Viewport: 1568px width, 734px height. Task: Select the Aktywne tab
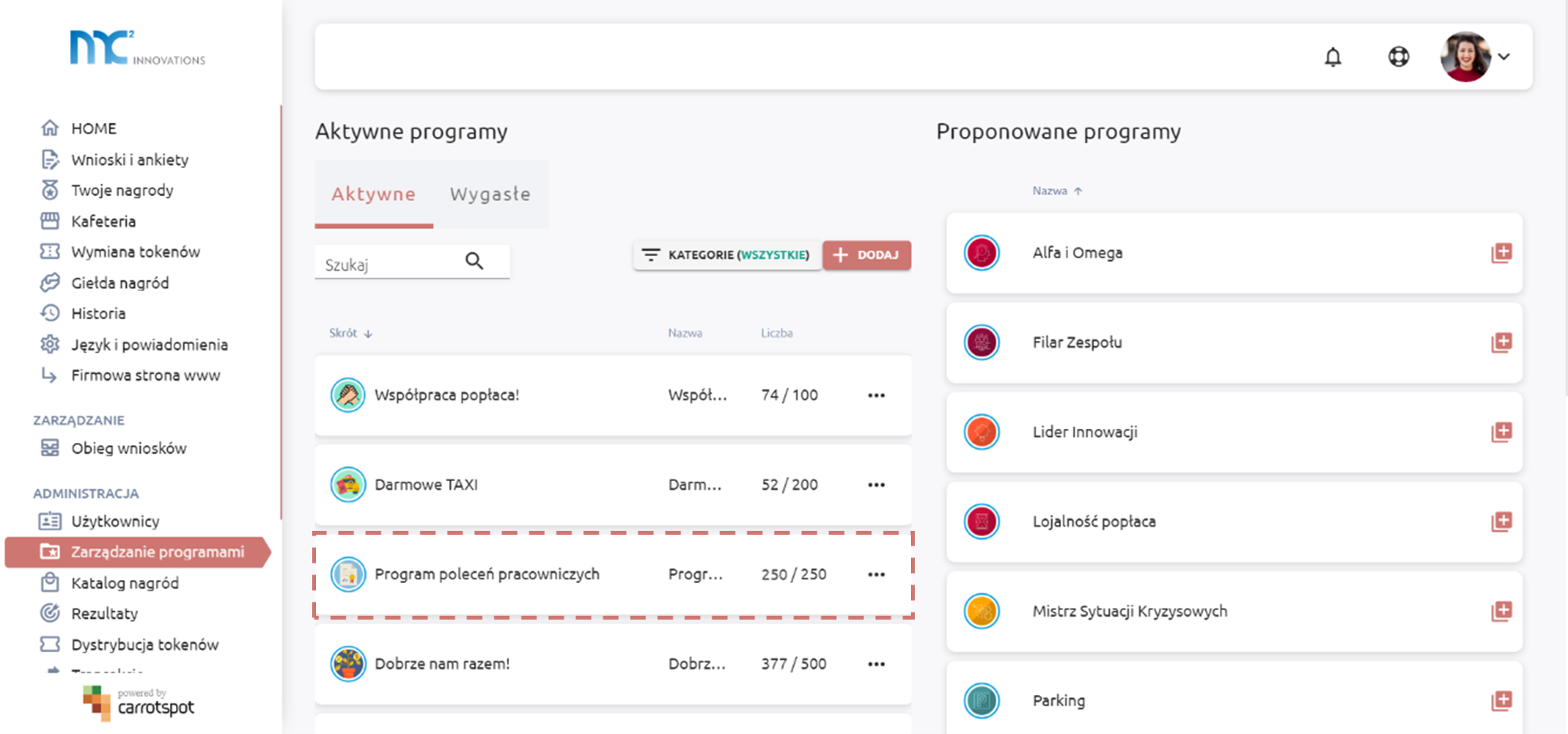374,194
